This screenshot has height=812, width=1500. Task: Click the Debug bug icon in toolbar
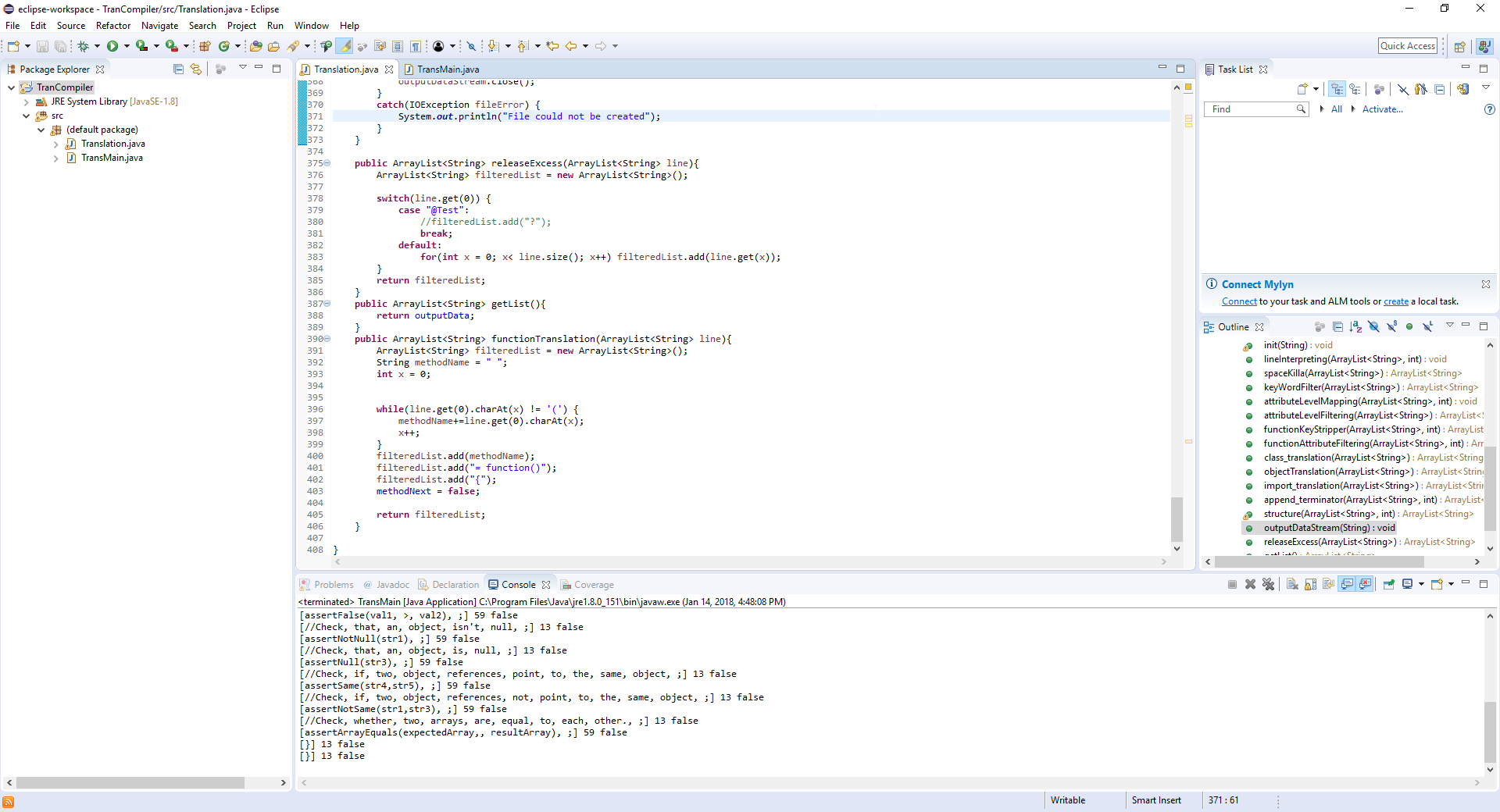83,46
